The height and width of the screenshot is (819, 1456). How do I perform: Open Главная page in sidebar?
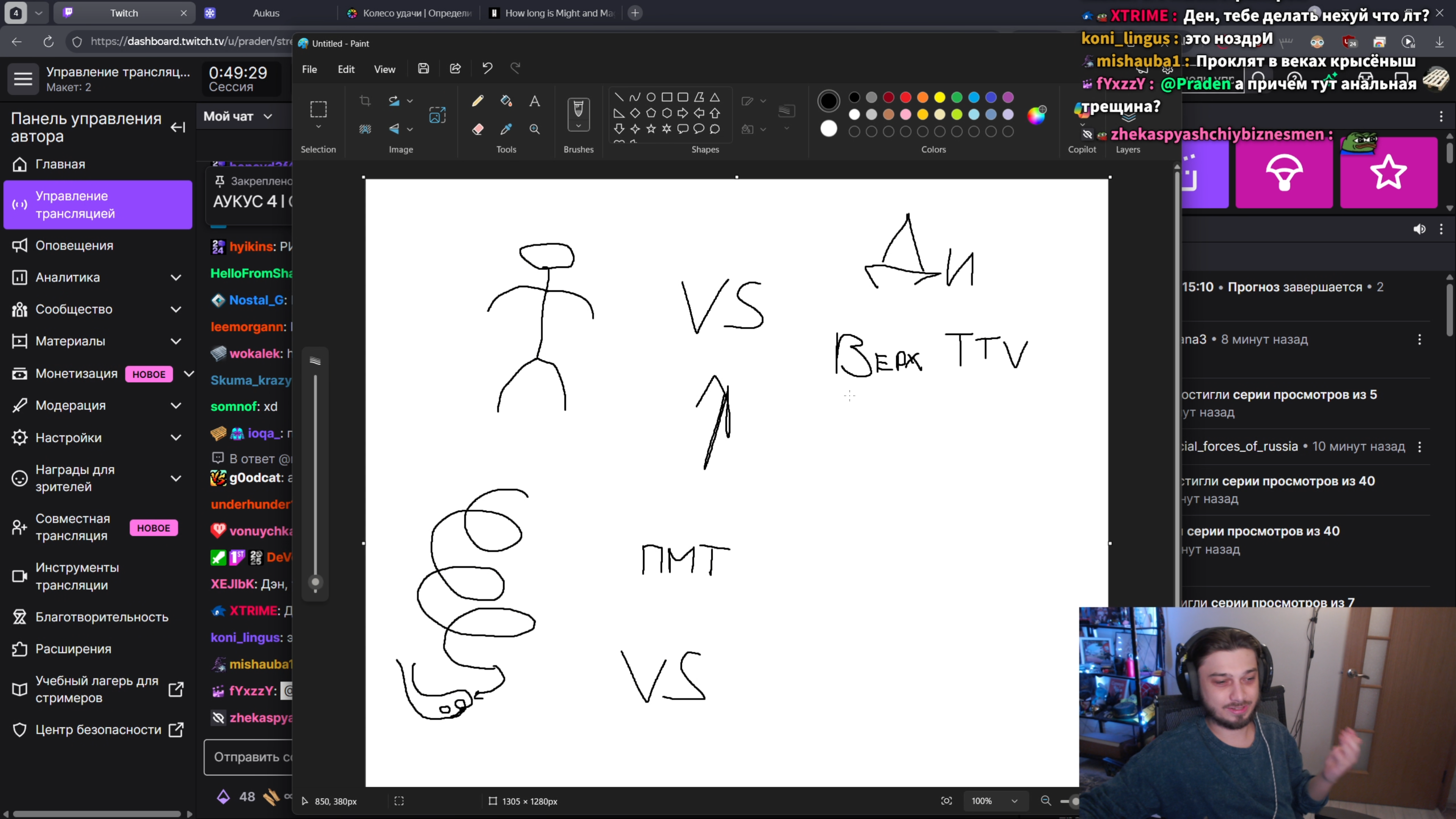(x=60, y=164)
